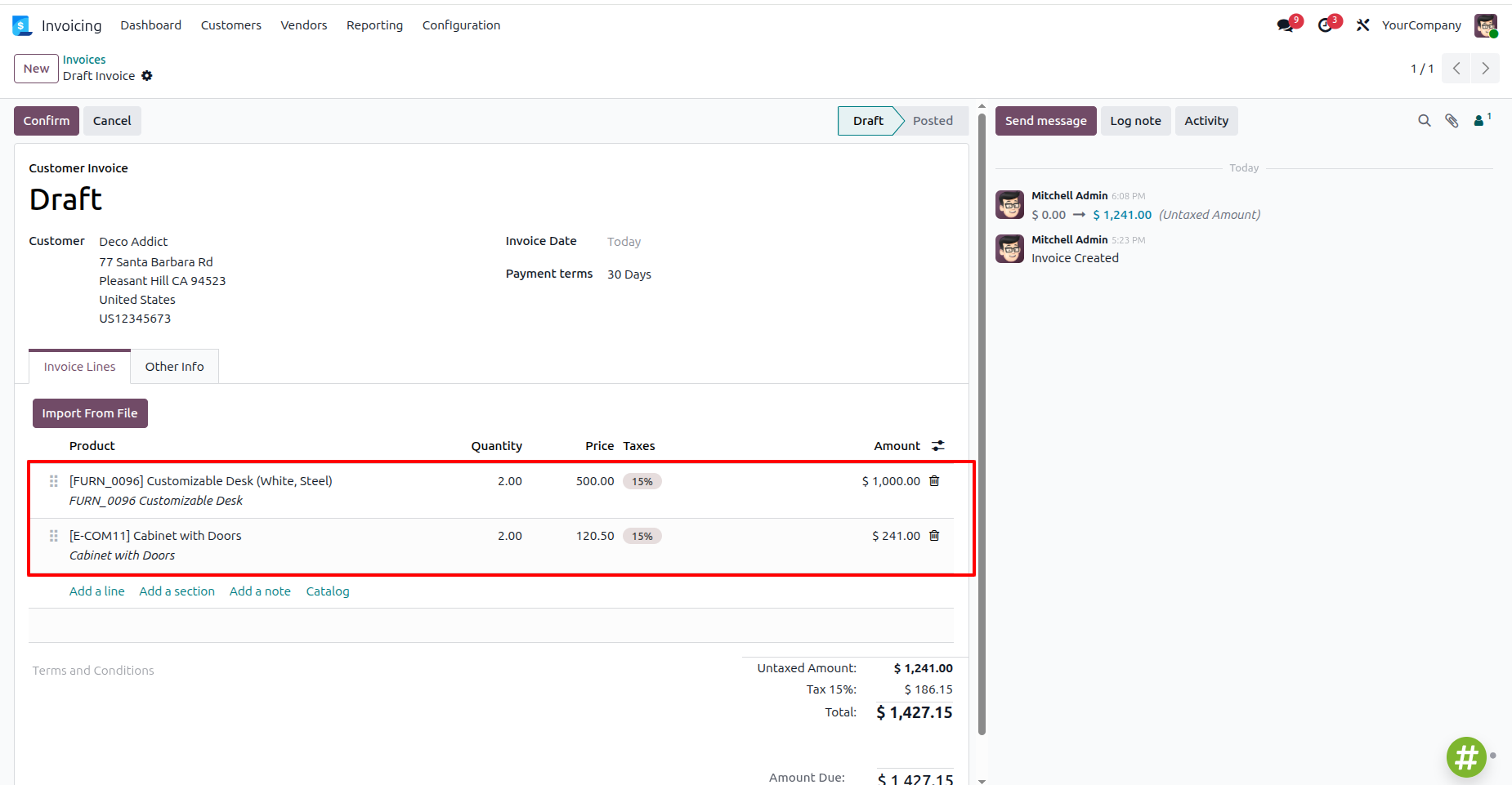The height and width of the screenshot is (785, 1512).
Task: Open the optional columns settings icon
Action: (938, 446)
